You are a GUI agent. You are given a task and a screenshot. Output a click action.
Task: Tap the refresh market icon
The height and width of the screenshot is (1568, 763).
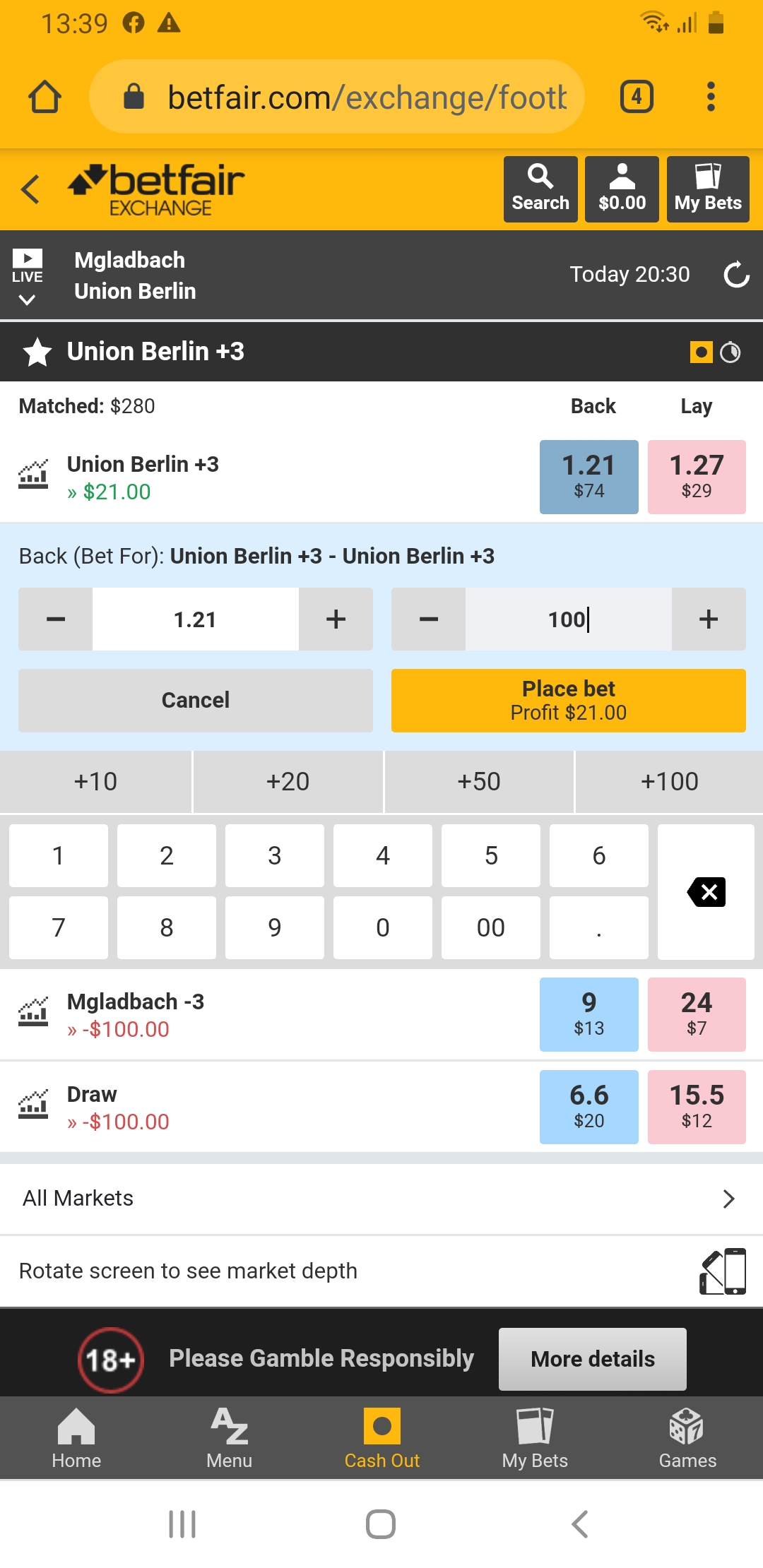click(x=736, y=275)
